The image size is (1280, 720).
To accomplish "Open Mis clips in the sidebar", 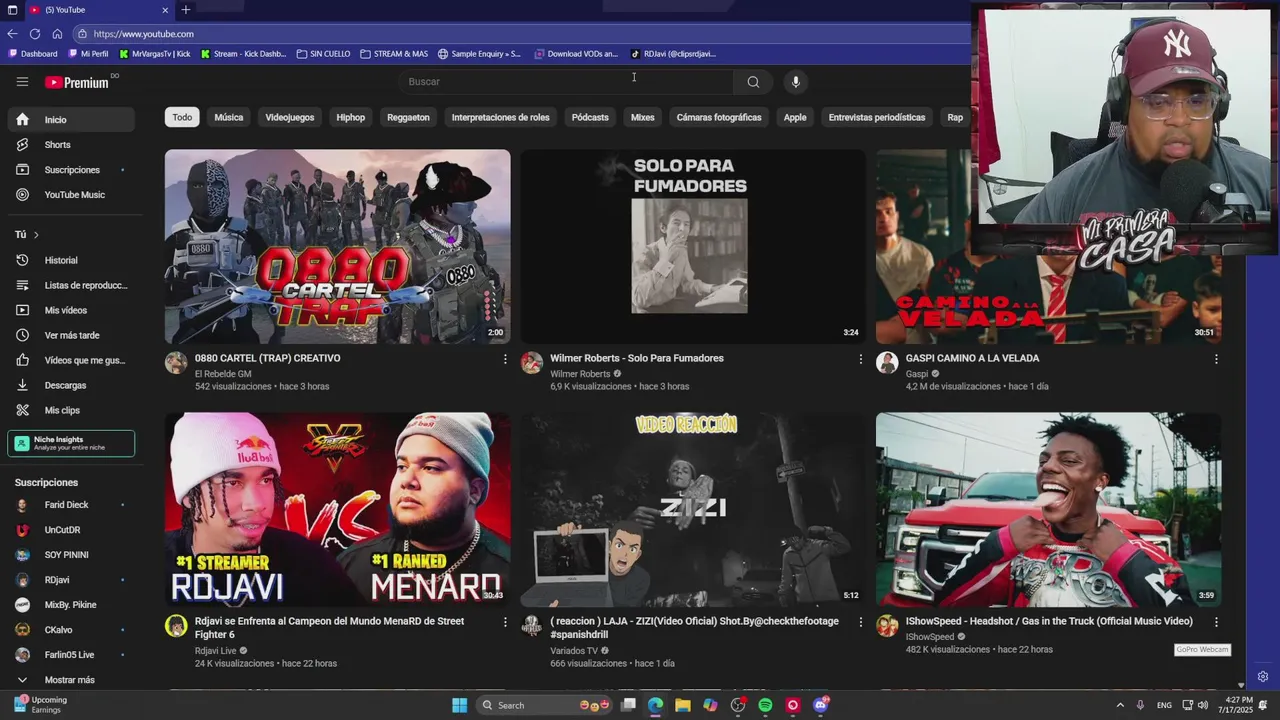I will 71,410.
